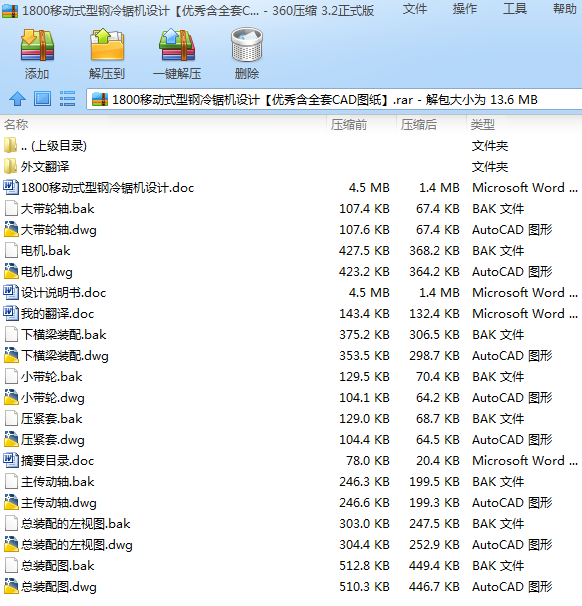
Task: Select file name 小带轮.bak
Action: point(52,376)
